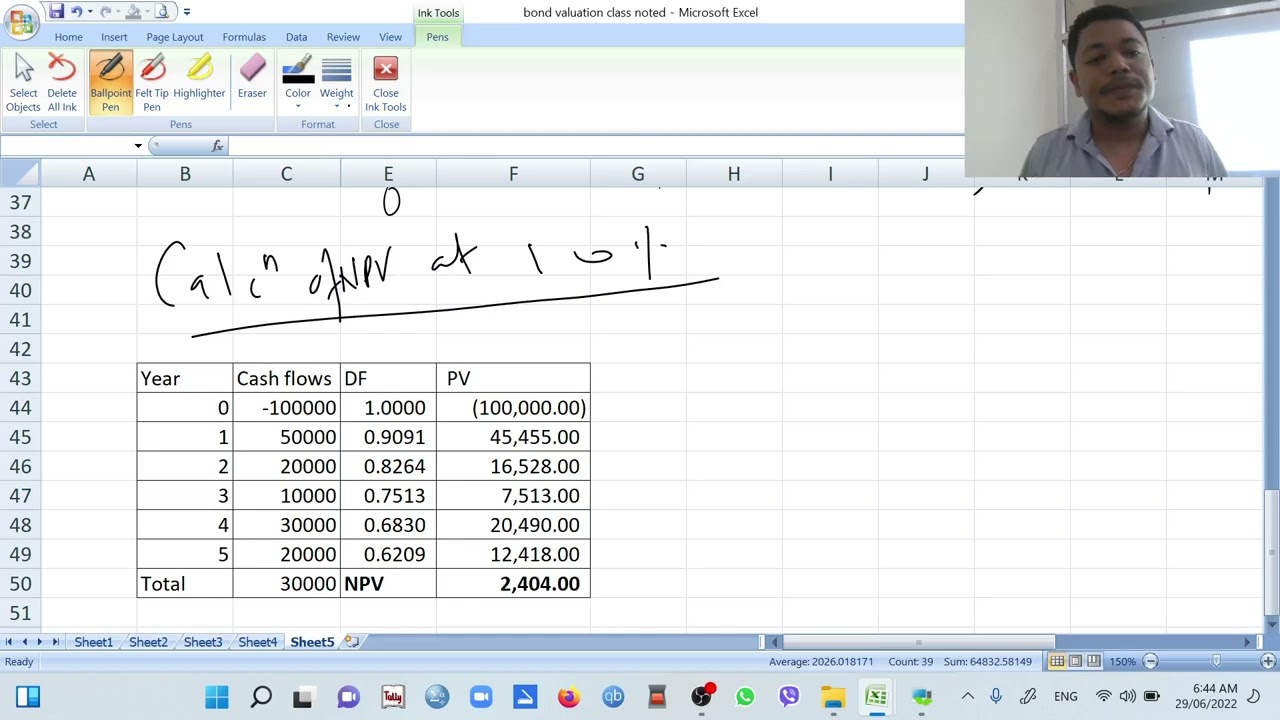The height and width of the screenshot is (720, 1280).
Task: Delete All Ink from the sheet
Action: point(62,84)
